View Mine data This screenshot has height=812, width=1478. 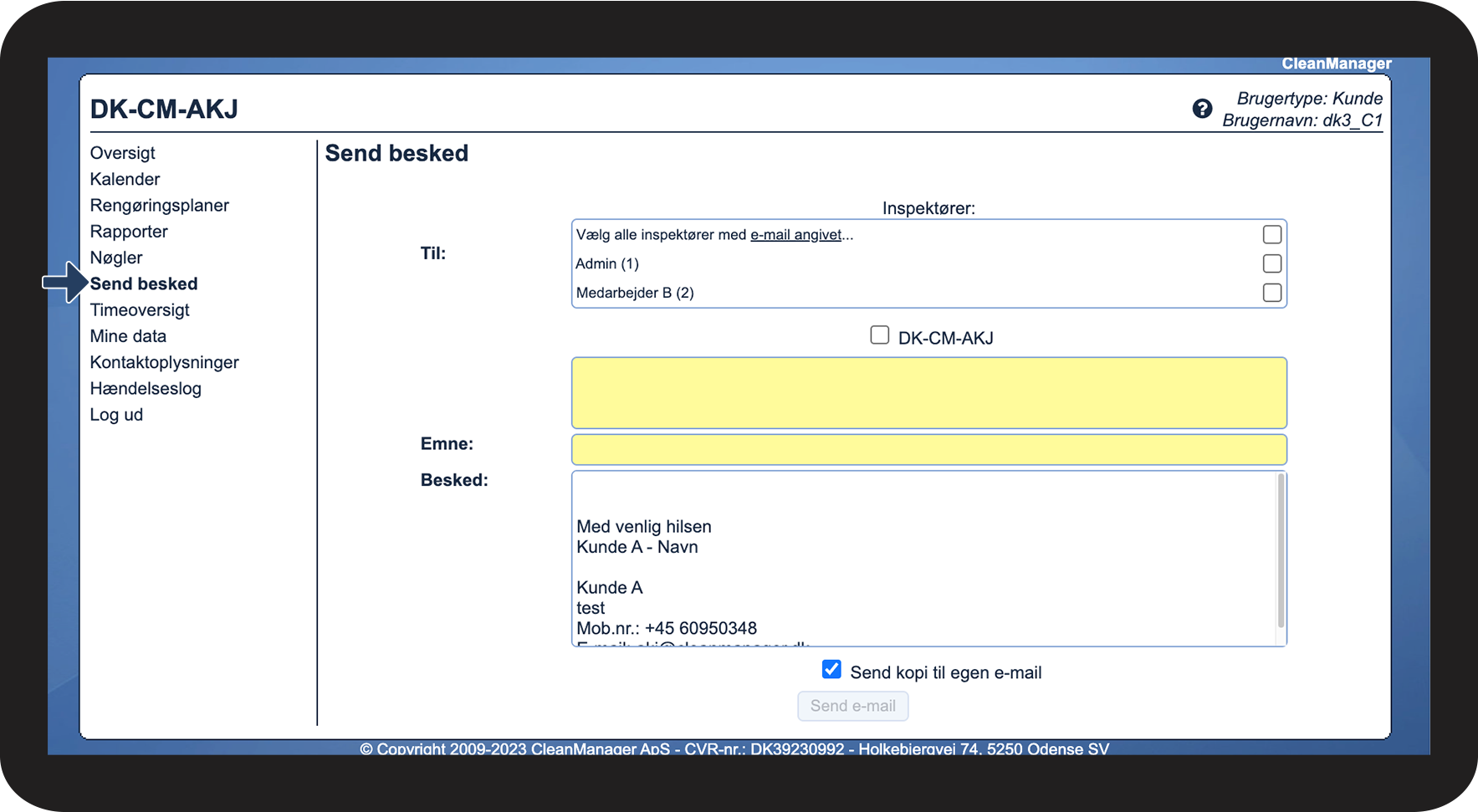point(127,335)
